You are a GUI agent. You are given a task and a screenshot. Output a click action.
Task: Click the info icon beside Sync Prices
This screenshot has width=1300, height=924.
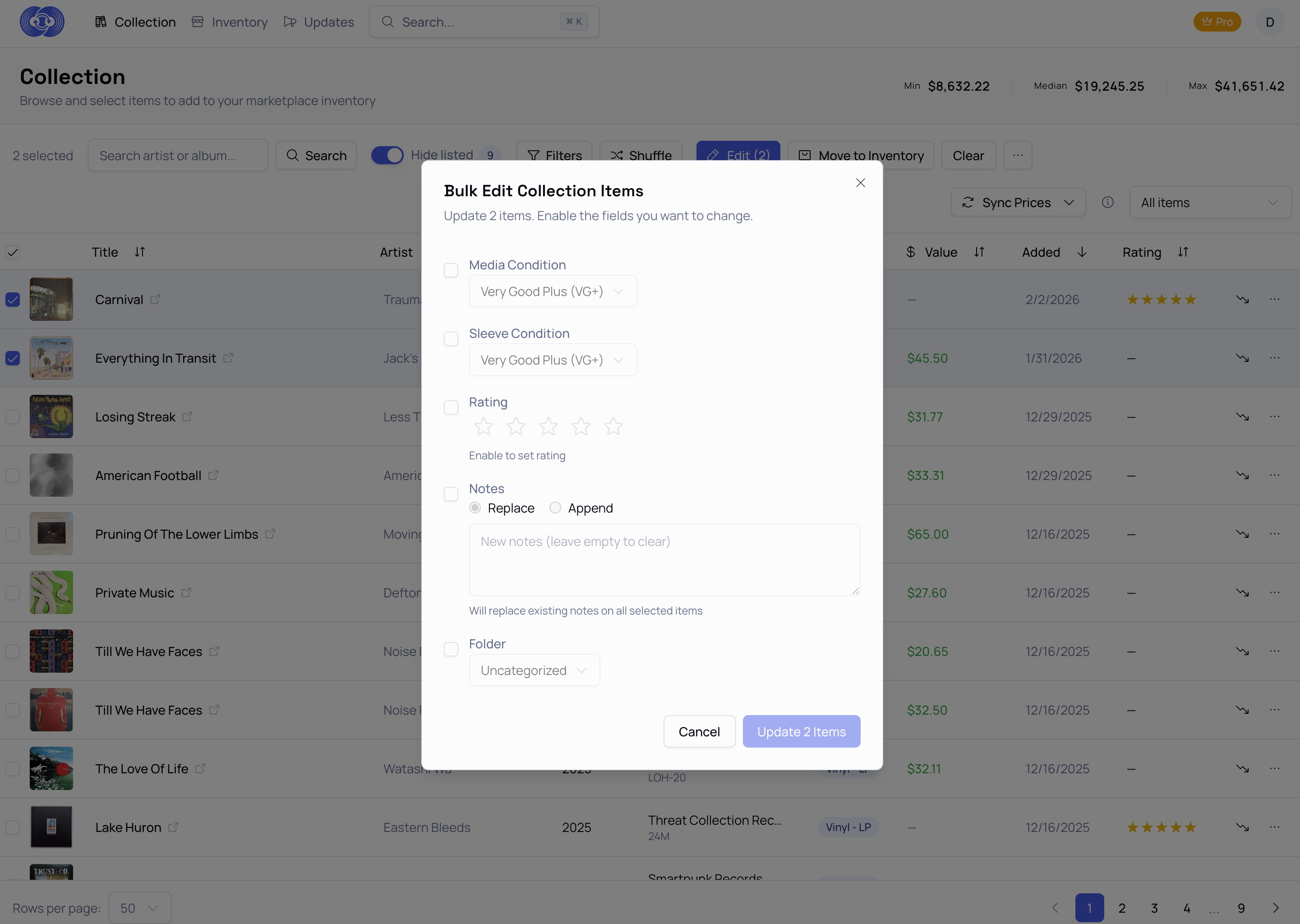coord(1107,203)
